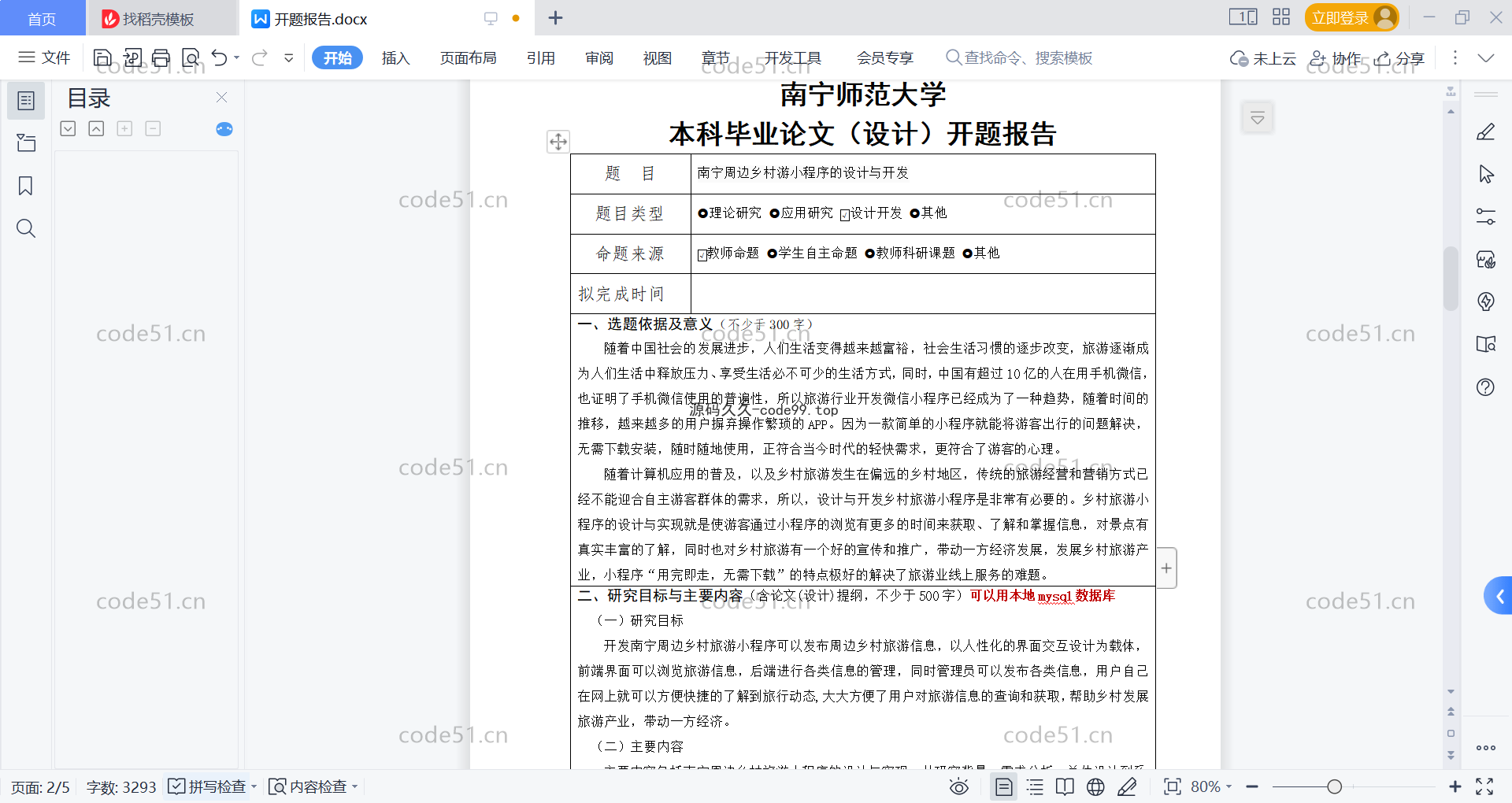The width and height of the screenshot is (1512, 803).
Task: Expand the blue side panel arrow tab
Action: [x=1499, y=596]
